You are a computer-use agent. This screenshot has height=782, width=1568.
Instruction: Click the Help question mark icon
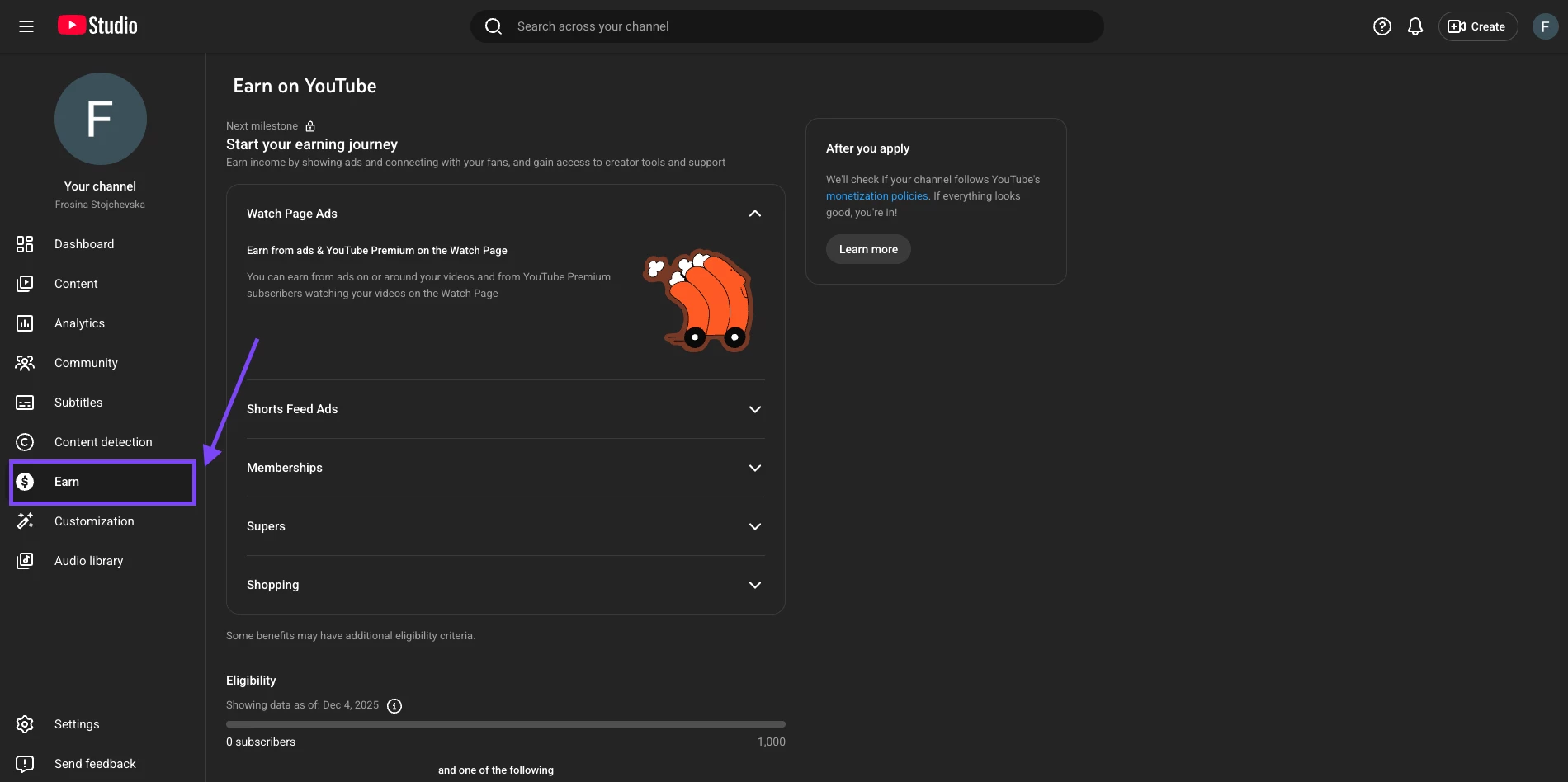(x=1382, y=26)
